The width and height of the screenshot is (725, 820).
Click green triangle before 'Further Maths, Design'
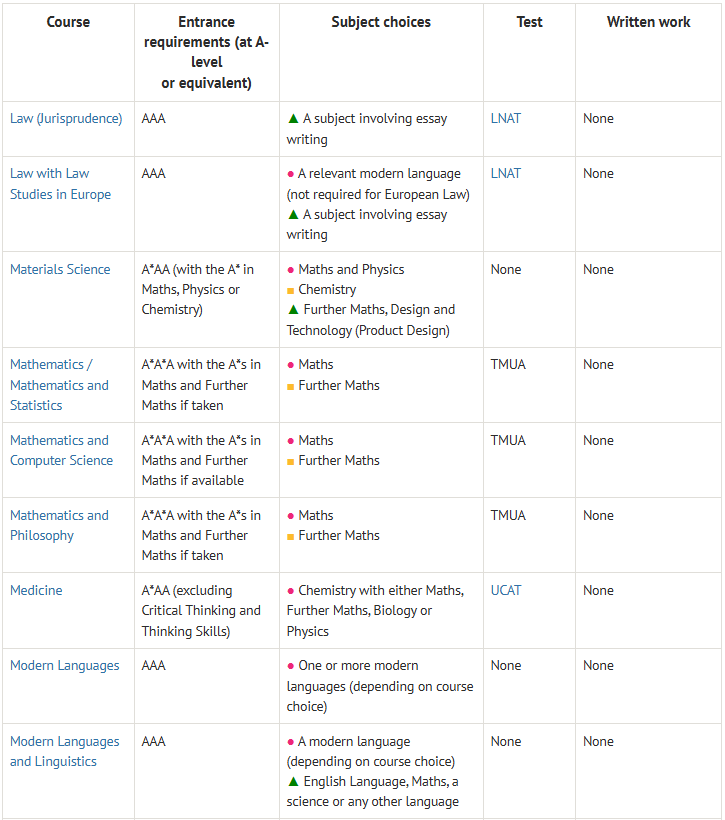(293, 310)
